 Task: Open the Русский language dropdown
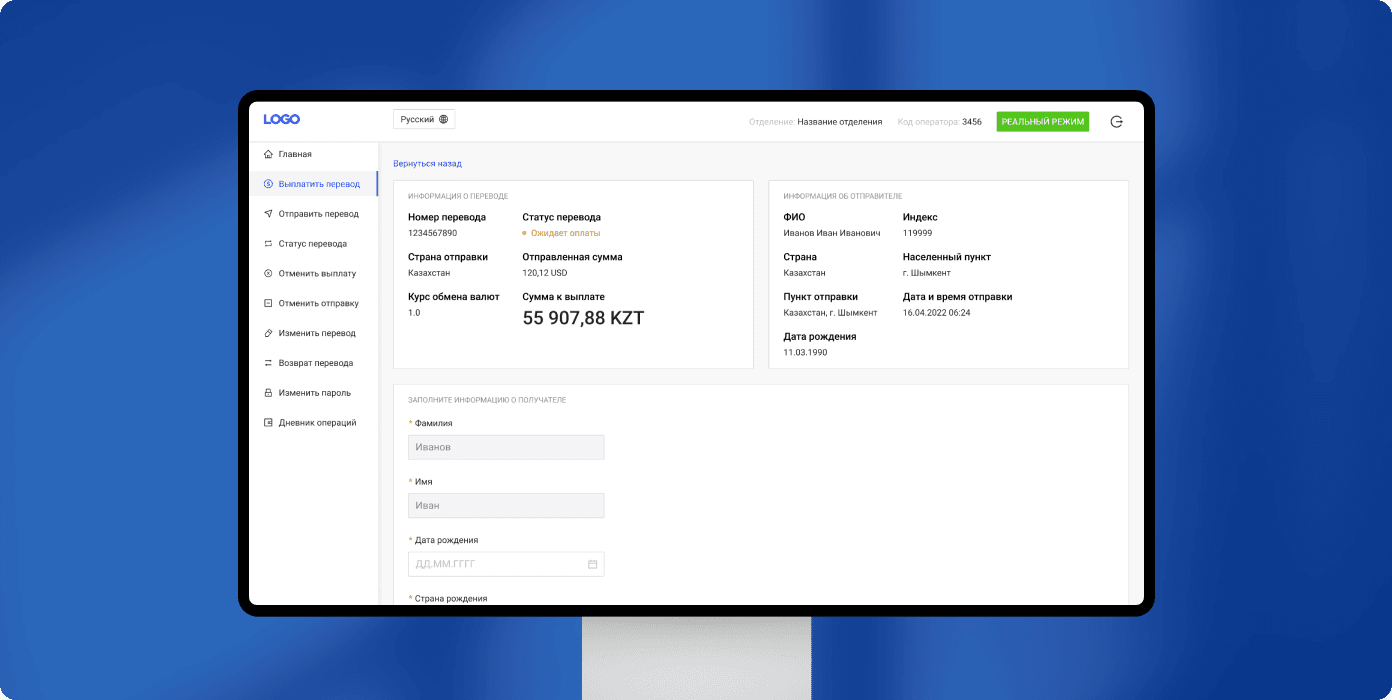pyautogui.click(x=424, y=119)
